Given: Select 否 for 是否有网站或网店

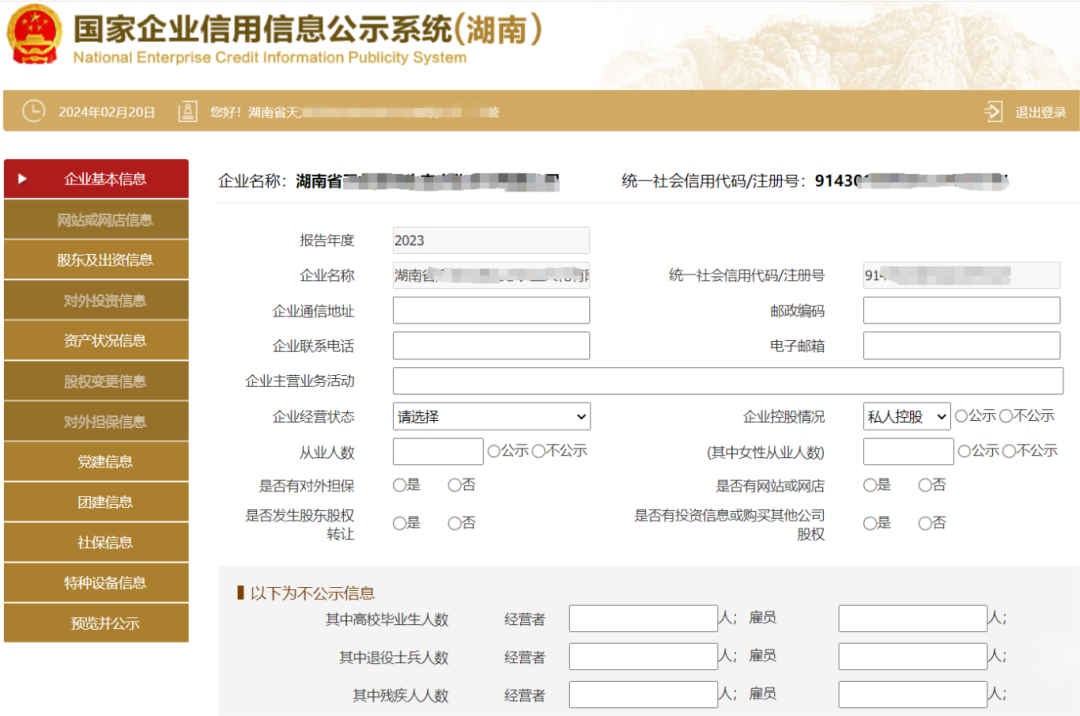Looking at the screenshot, I should click(x=925, y=485).
